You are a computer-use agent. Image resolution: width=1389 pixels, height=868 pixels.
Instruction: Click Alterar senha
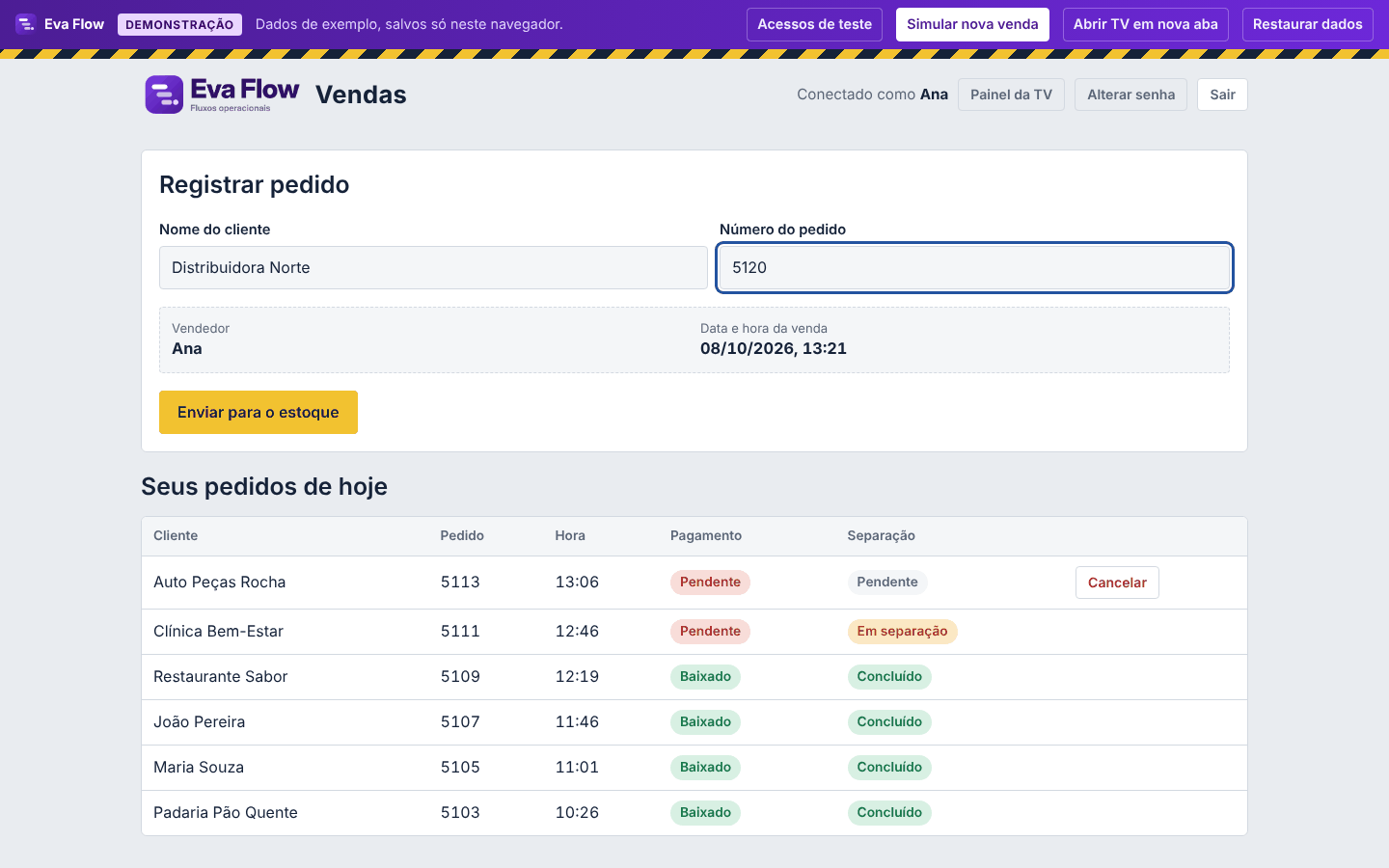coord(1130,95)
